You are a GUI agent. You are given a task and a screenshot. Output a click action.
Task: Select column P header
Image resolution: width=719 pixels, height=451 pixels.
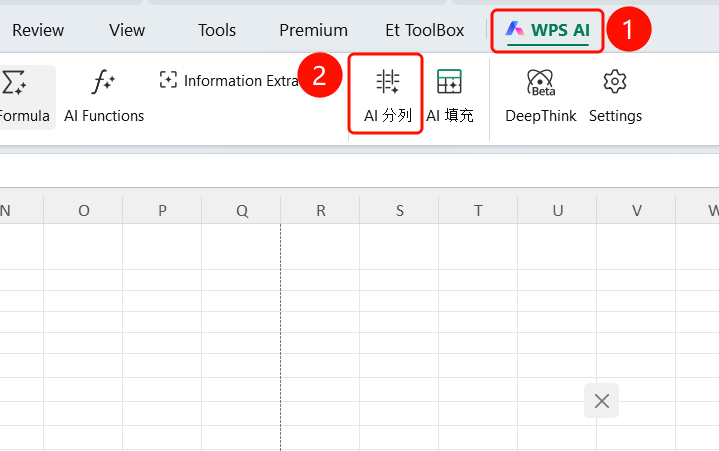(162, 210)
